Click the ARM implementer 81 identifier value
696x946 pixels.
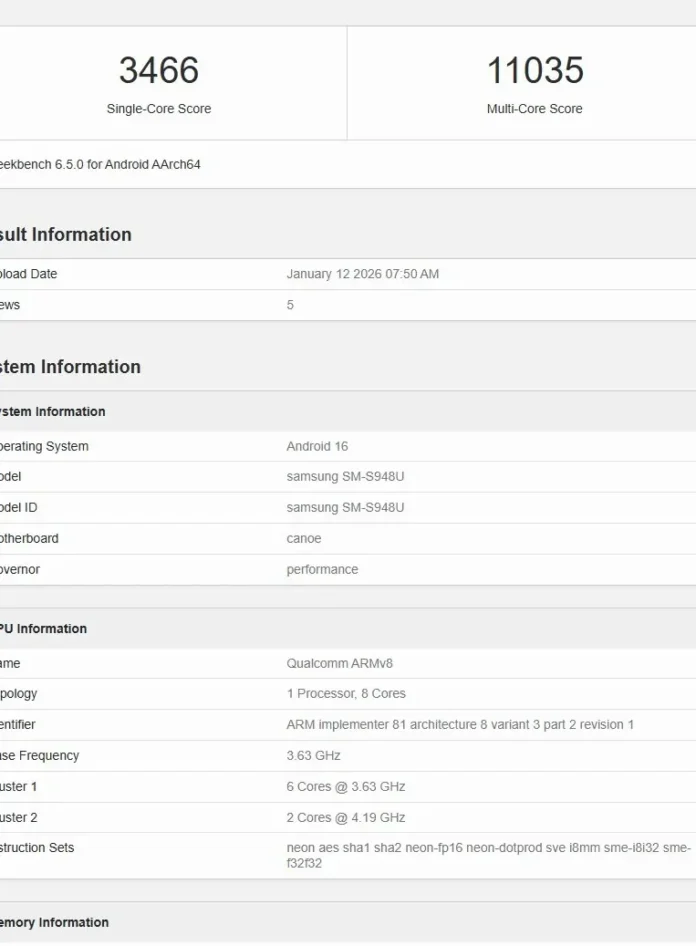(460, 725)
